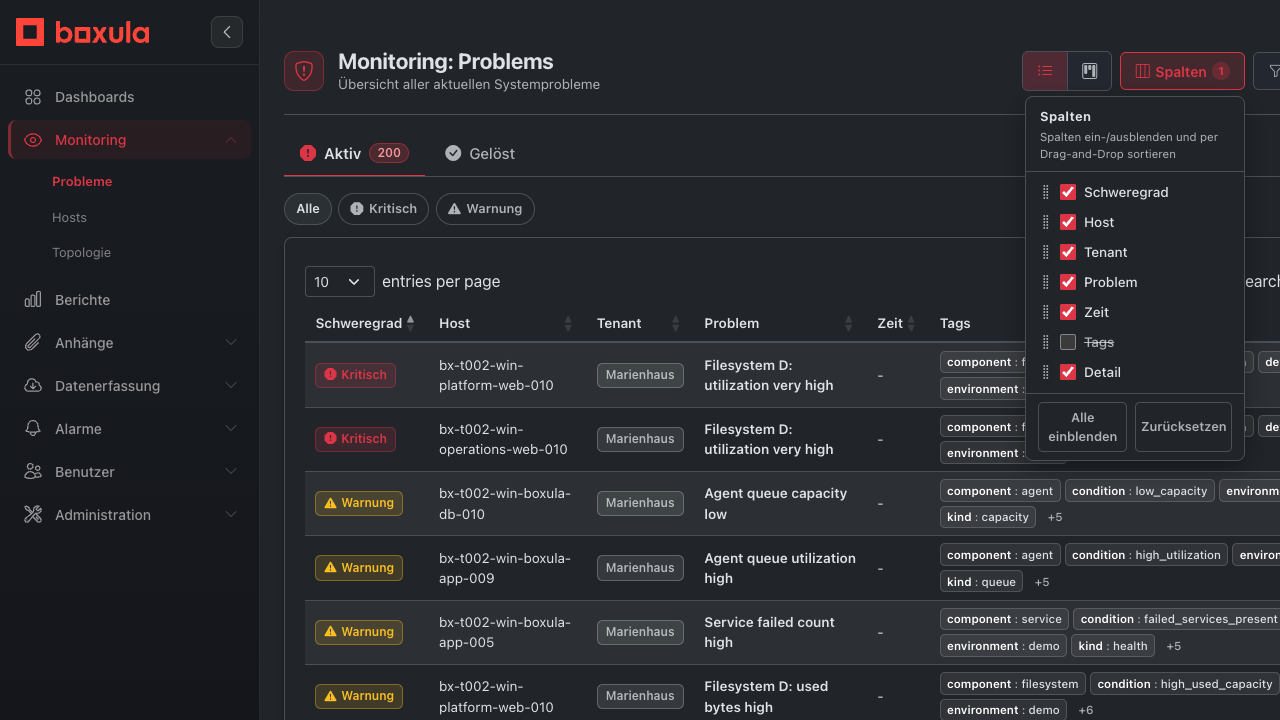Screen dimensions: 1280x720
Task: Filter problems by Kritisch
Action: (384, 209)
